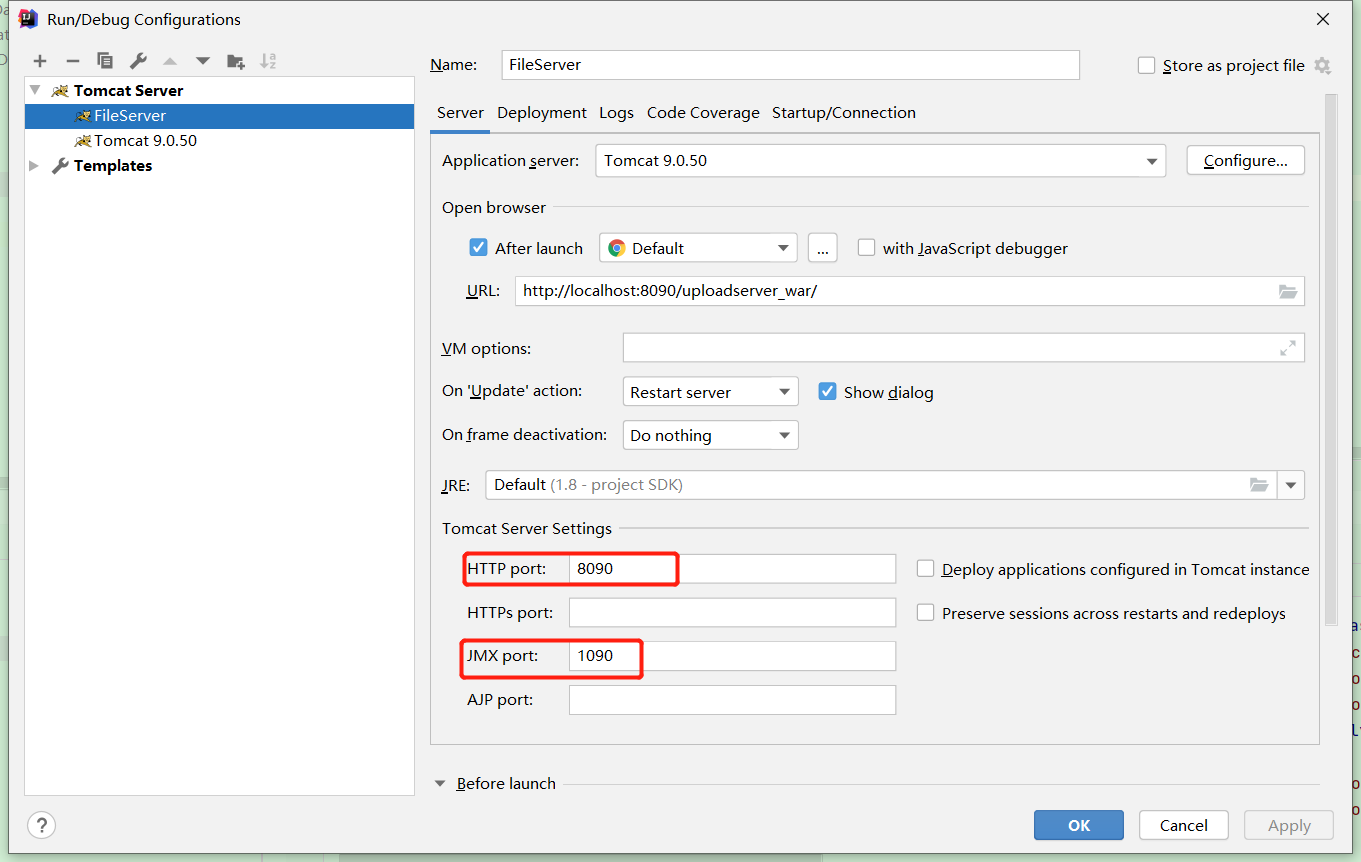Confirm with the OK button
1361x862 pixels.
1079,825
